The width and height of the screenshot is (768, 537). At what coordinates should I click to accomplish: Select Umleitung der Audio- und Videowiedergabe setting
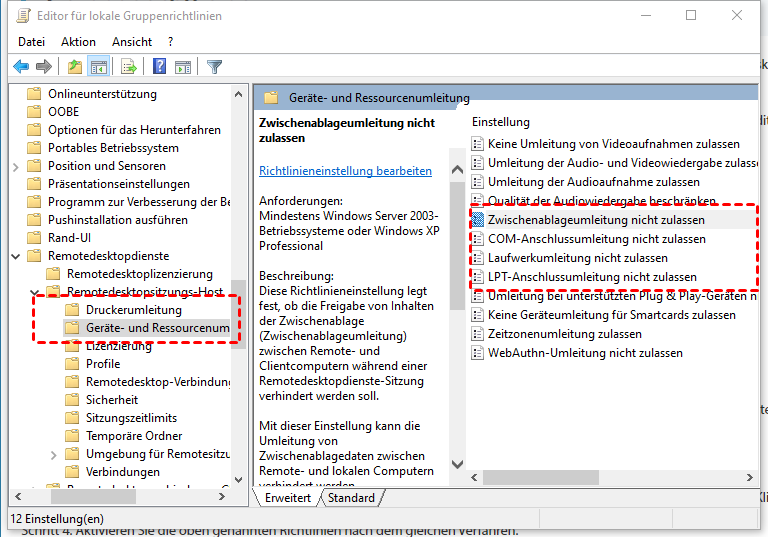(622, 163)
